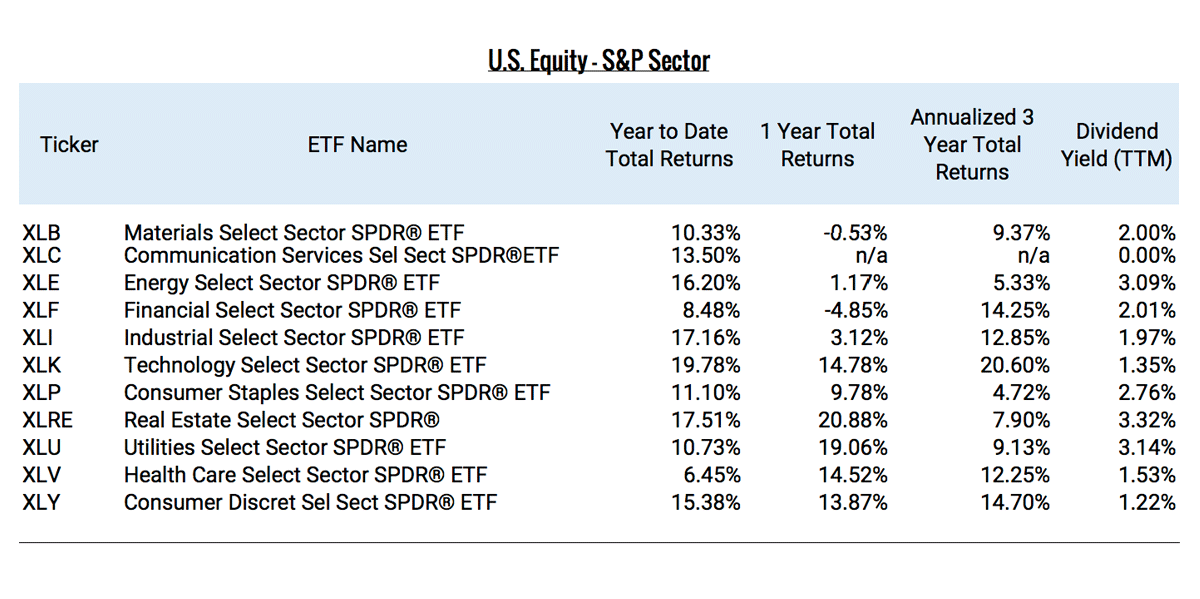Select the Dividend Yield (TTM) header

[x=1116, y=145]
